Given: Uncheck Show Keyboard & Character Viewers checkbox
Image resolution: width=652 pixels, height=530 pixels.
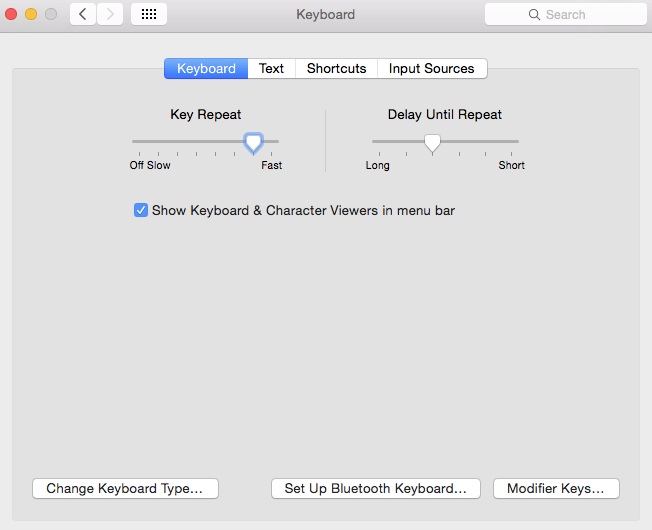Looking at the screenshot, I should tap(141, 210).
